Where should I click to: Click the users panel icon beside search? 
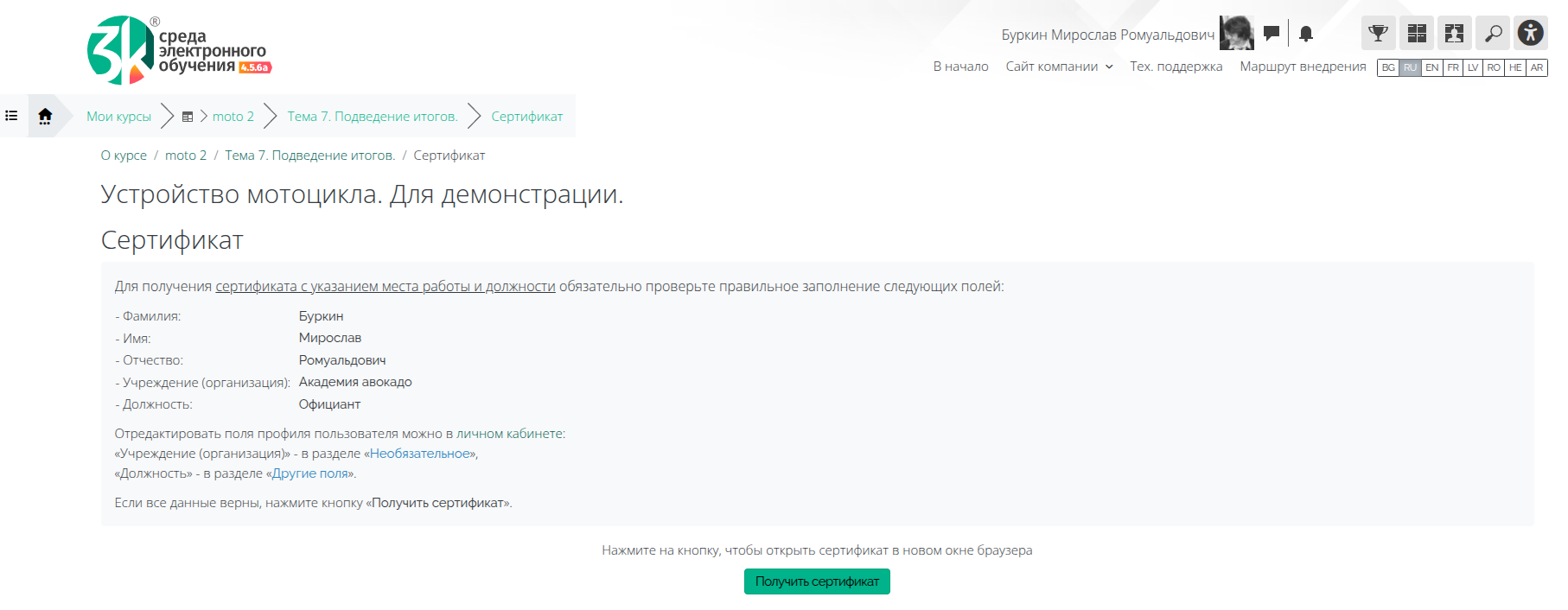coord(1455,34)
